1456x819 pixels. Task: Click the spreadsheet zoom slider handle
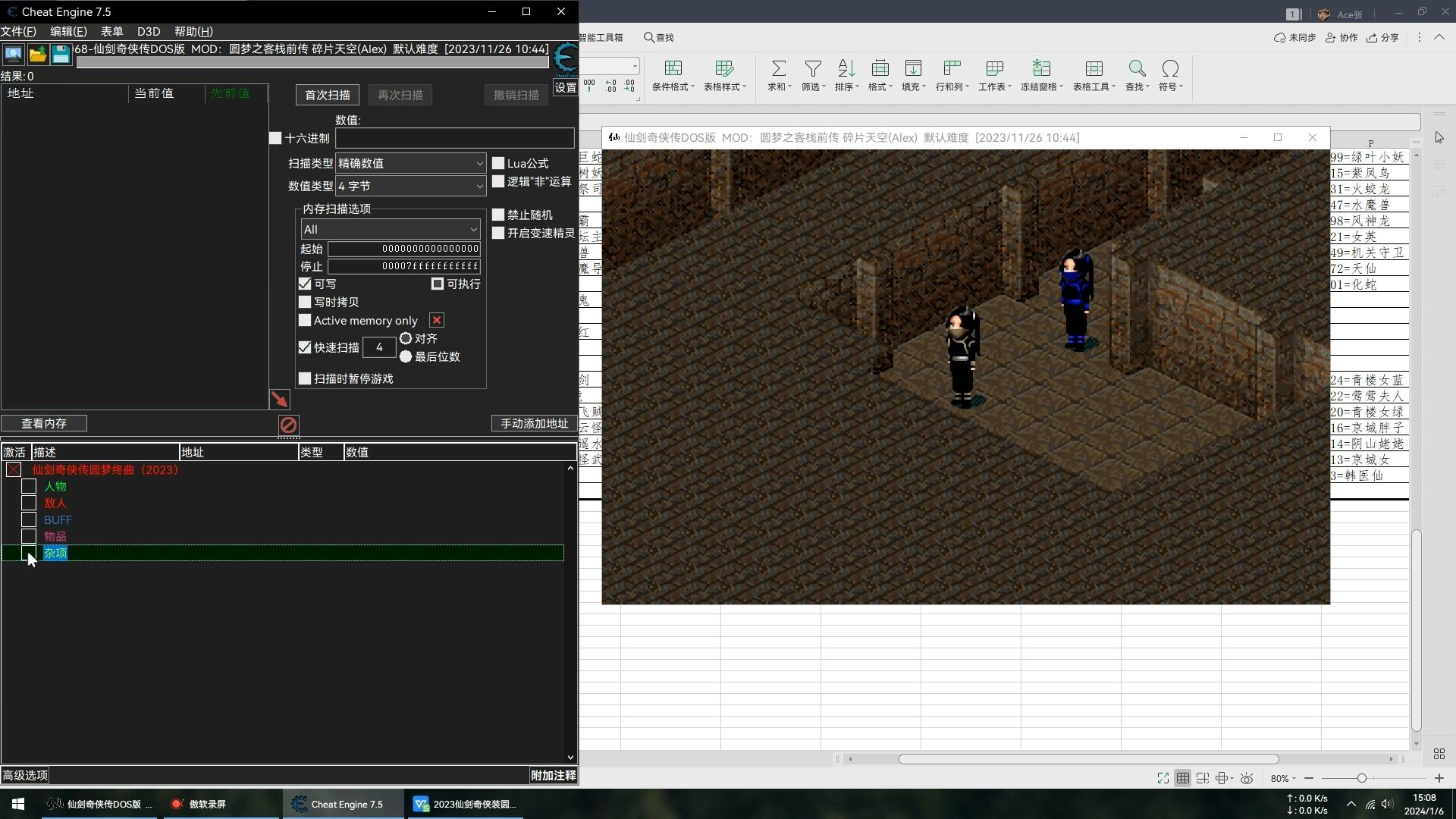pos(1362,778)
